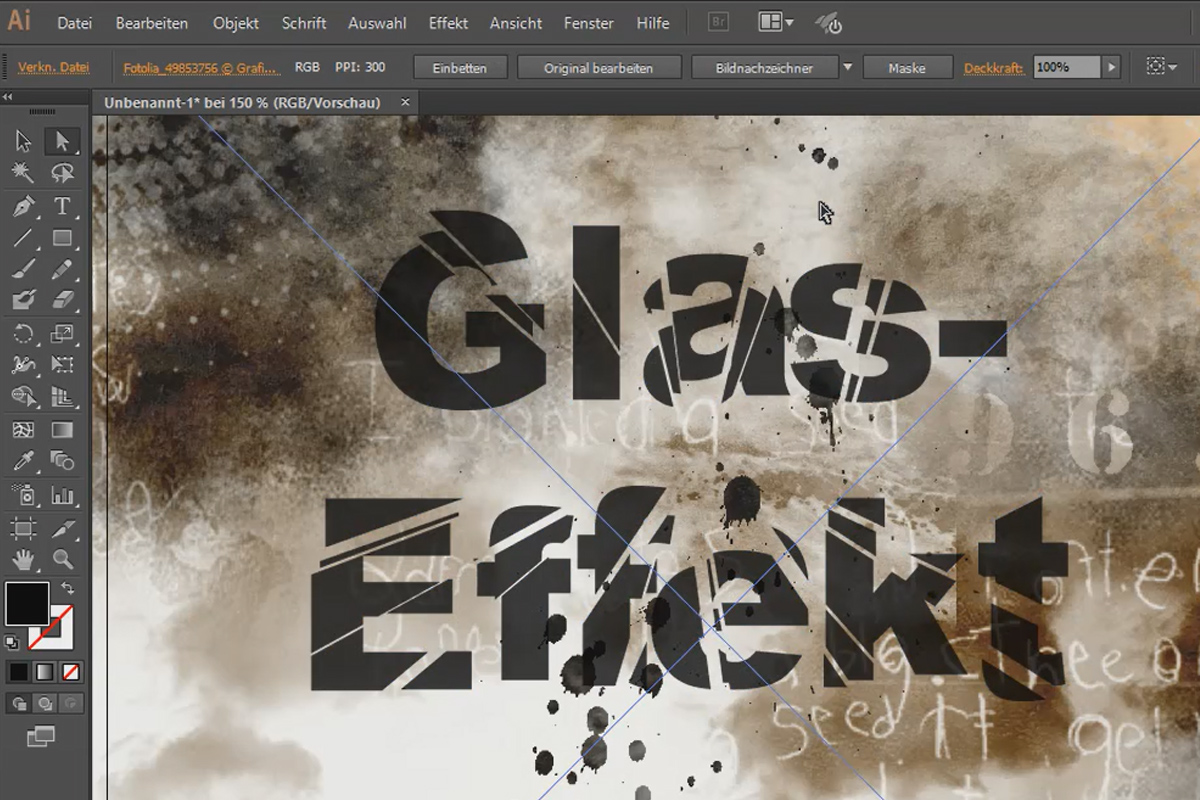Screen dimensions: 1200x800
Task: Activate the Type tool
Action: point(62,206)
